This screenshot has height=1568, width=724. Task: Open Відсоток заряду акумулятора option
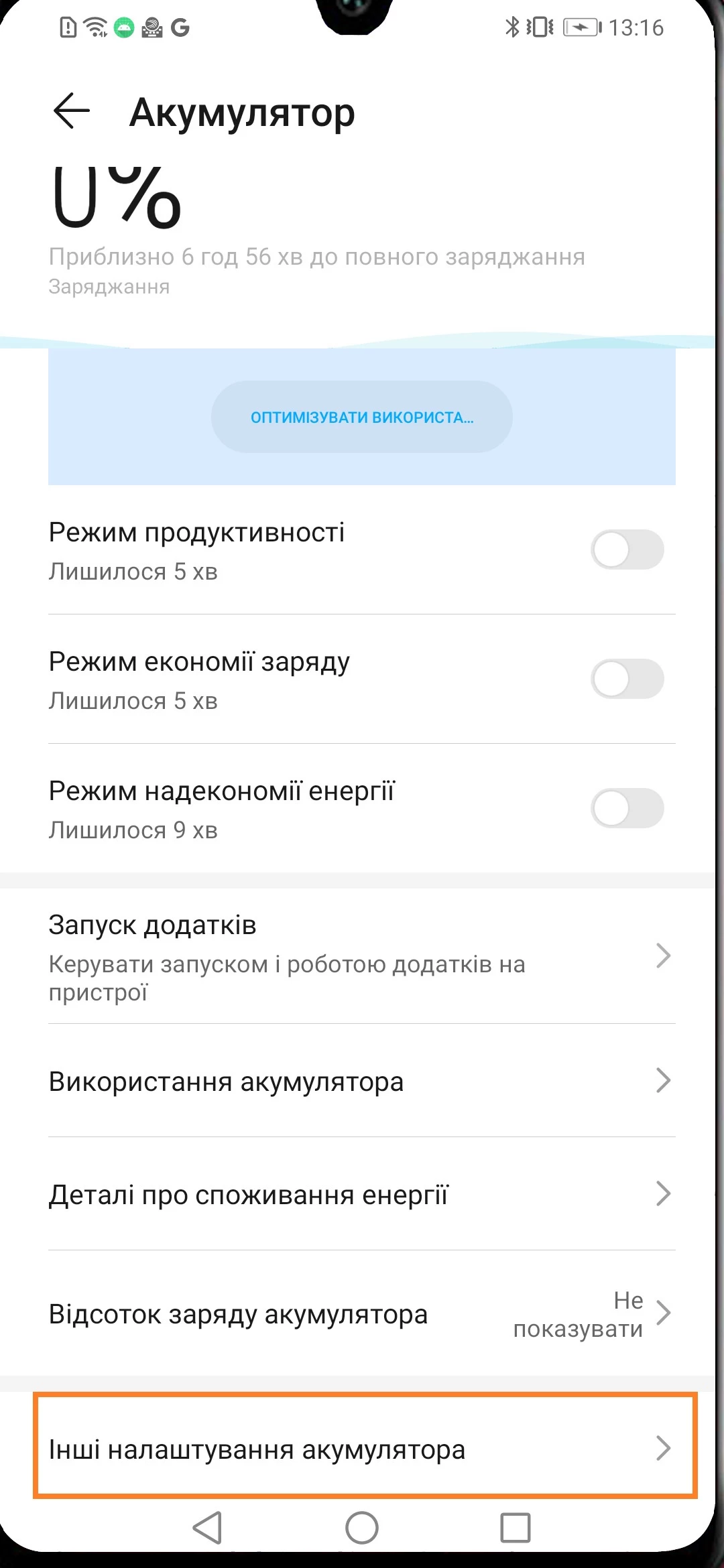point(238,1314)
